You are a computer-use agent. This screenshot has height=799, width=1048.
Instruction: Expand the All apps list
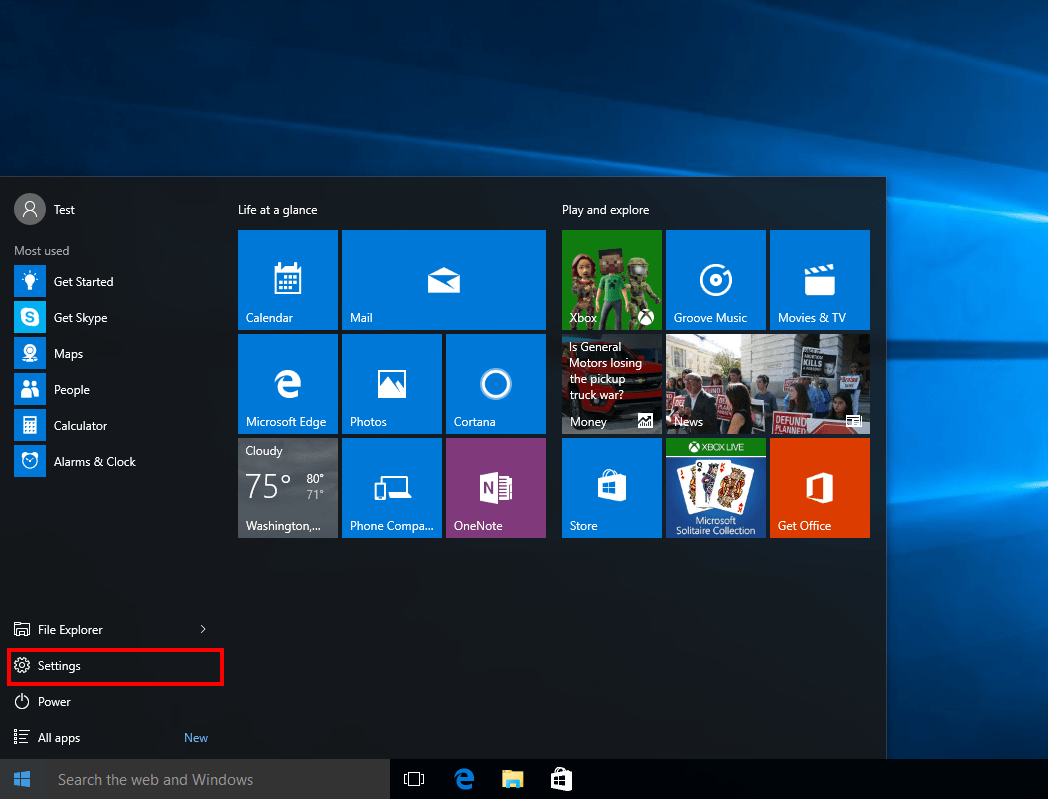pos(59,738)
